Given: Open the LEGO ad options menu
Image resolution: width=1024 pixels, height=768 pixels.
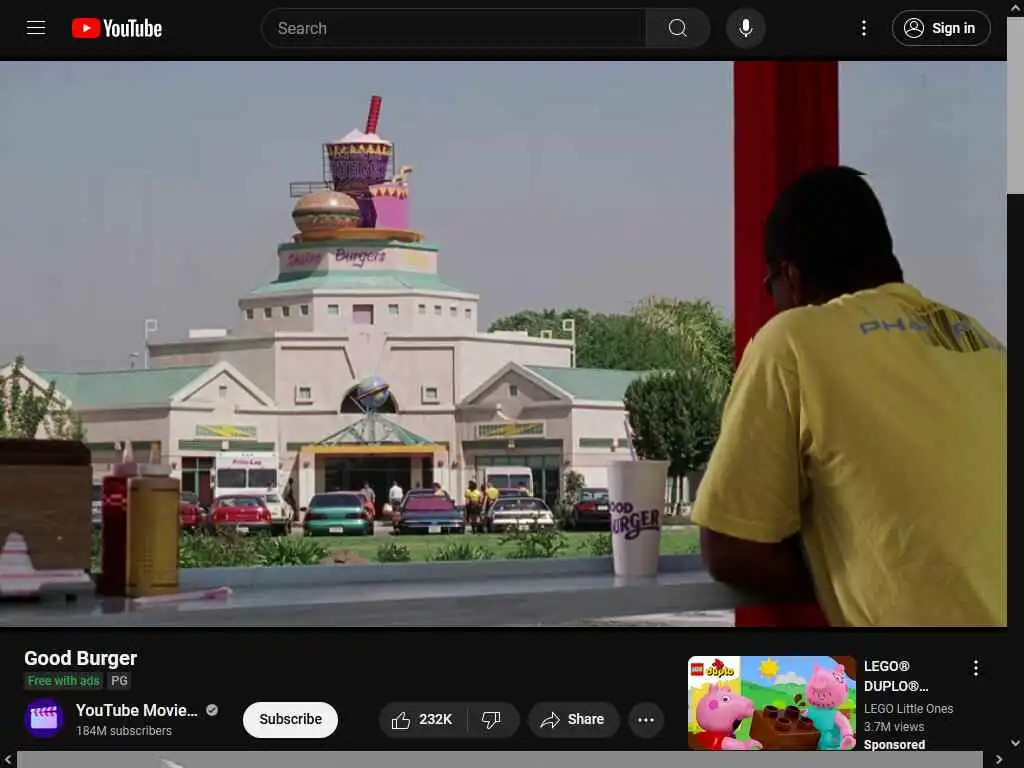Looking at the screenshot, I should pyautogui.click(x=976, y=667).
